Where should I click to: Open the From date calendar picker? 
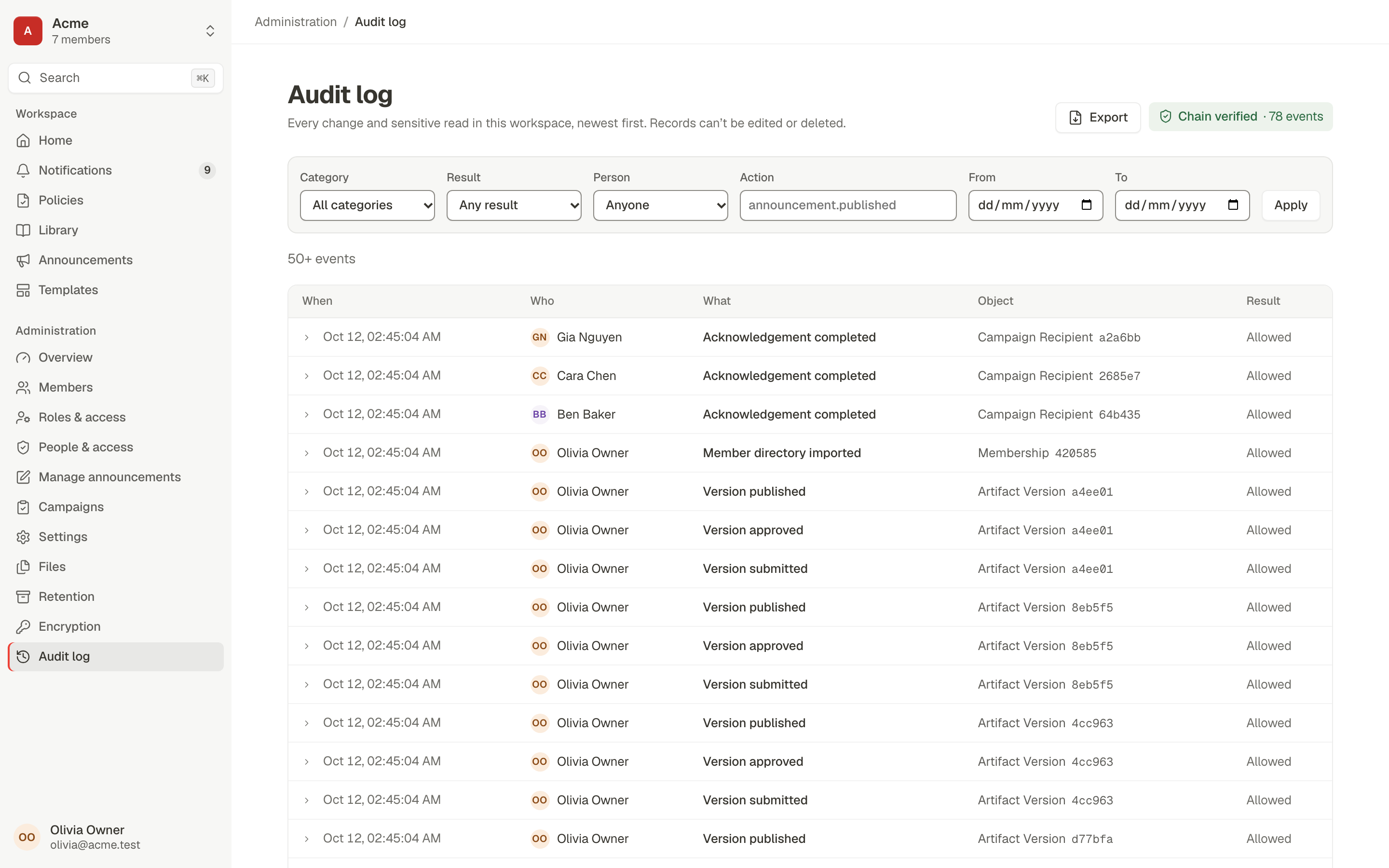click(x=1086, y=205)
